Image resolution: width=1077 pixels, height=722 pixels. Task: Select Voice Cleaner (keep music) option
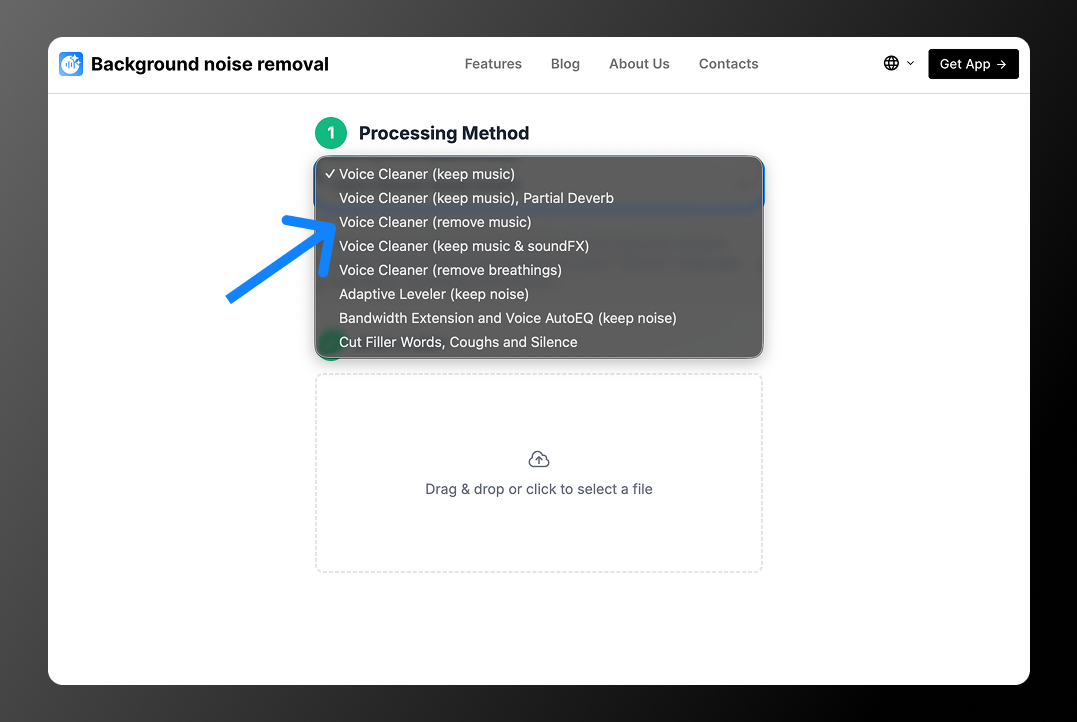427,174
